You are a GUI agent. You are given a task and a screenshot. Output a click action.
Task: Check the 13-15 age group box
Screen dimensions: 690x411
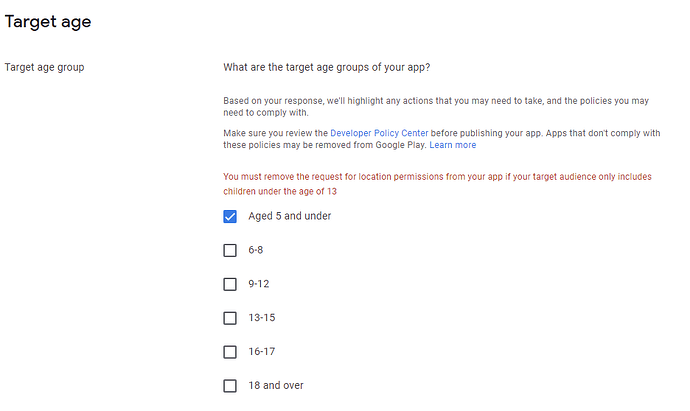230,318
